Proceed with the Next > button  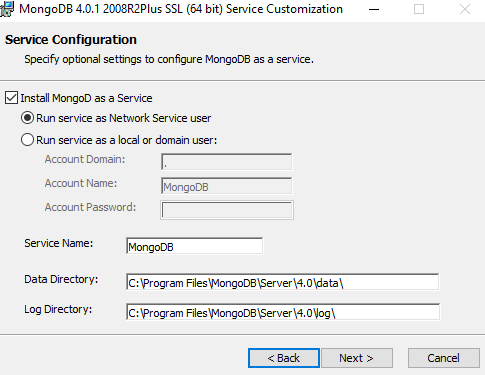(357, 358)
